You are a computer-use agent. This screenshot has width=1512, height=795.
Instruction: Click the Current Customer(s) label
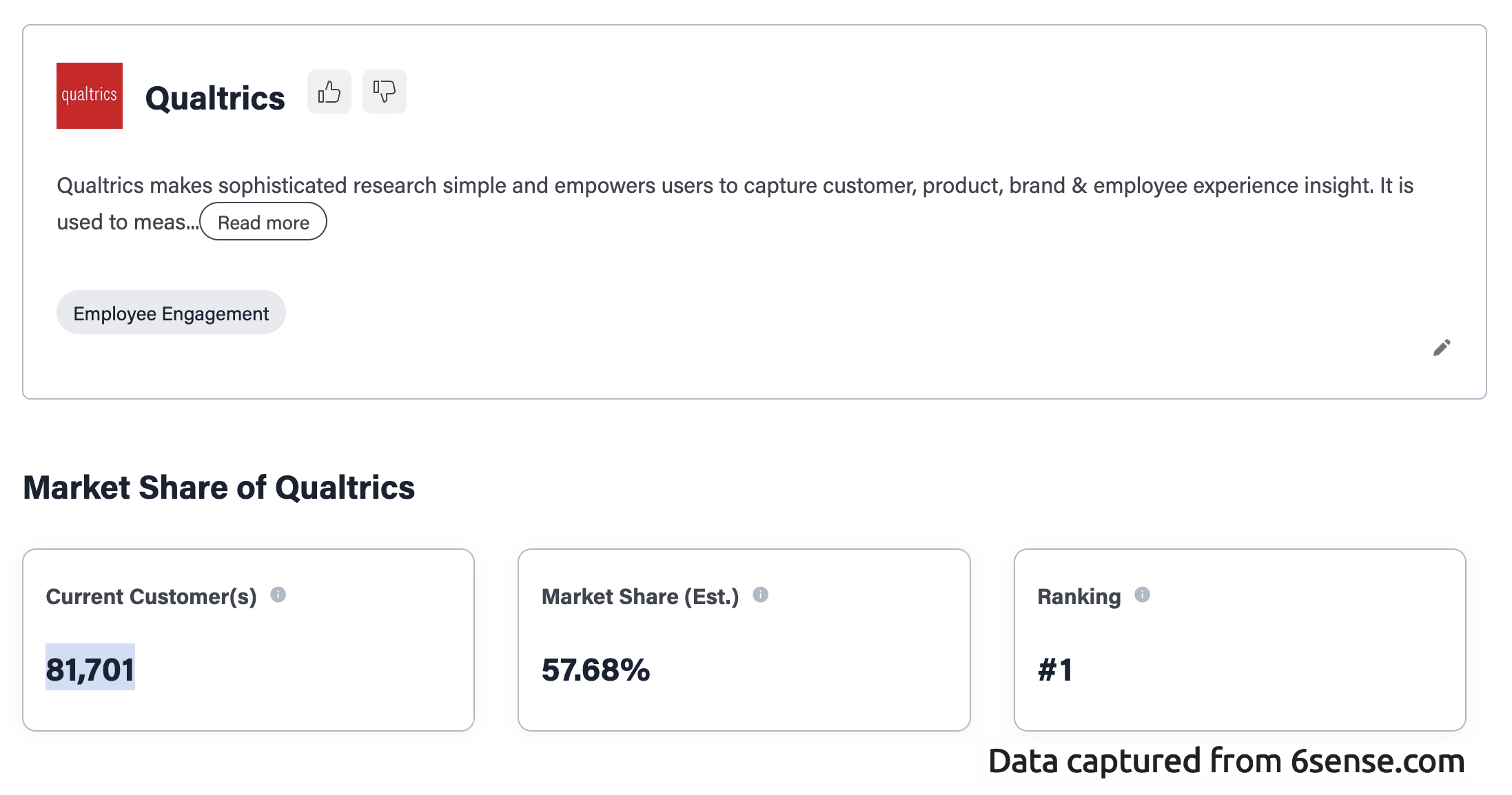(151, 597)
